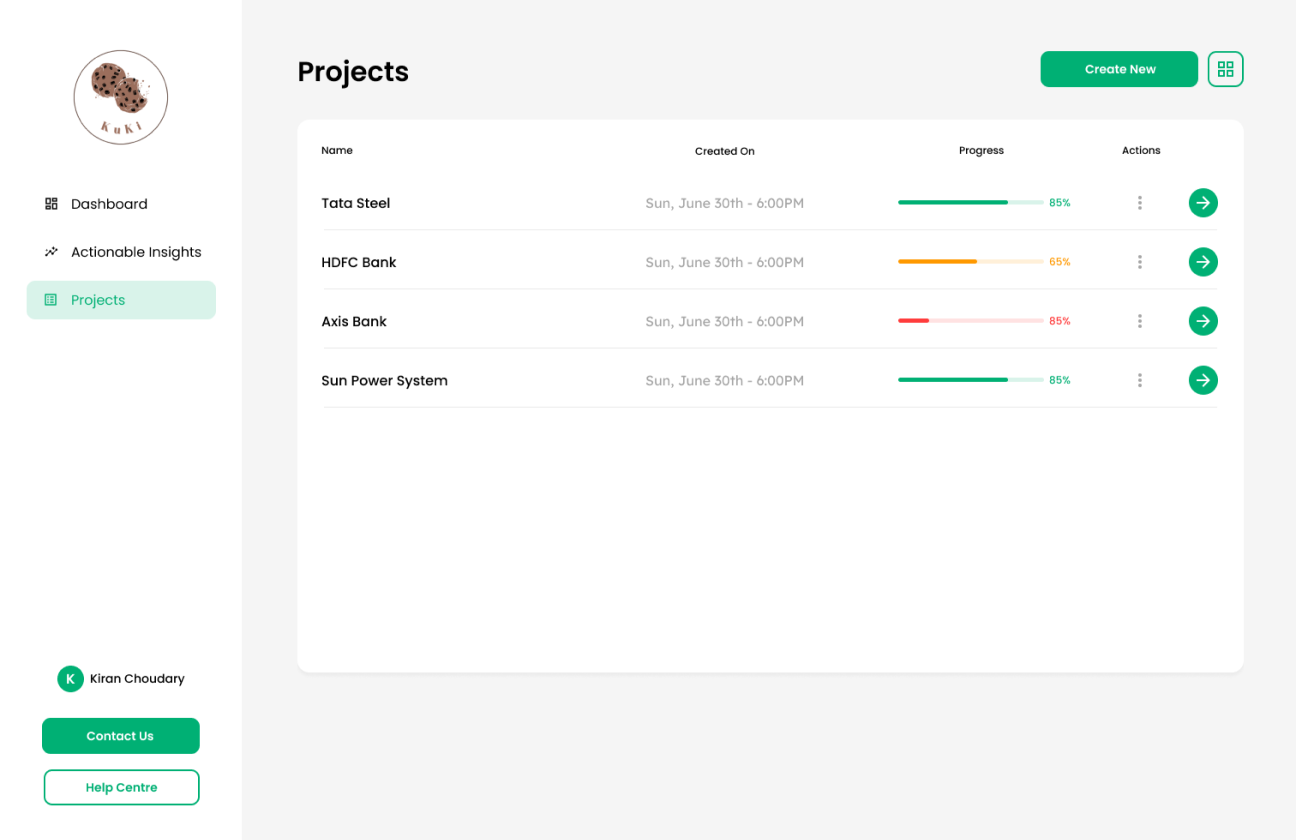This screenshot has height=840, width=1296.
Task: Click Axis Bank's red progress bar
Action: (971, 321)
